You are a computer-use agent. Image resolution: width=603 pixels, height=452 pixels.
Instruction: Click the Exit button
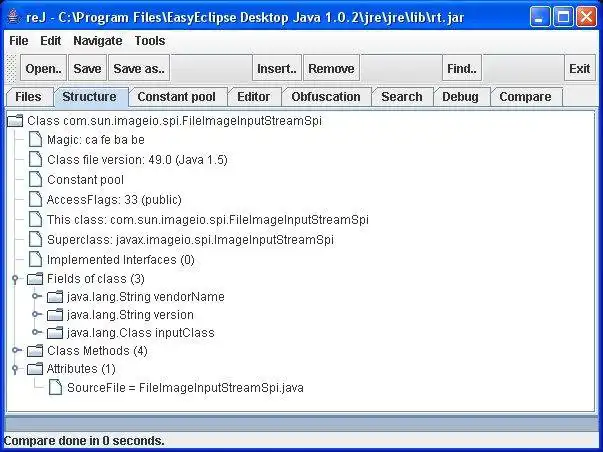click(580, 68)
